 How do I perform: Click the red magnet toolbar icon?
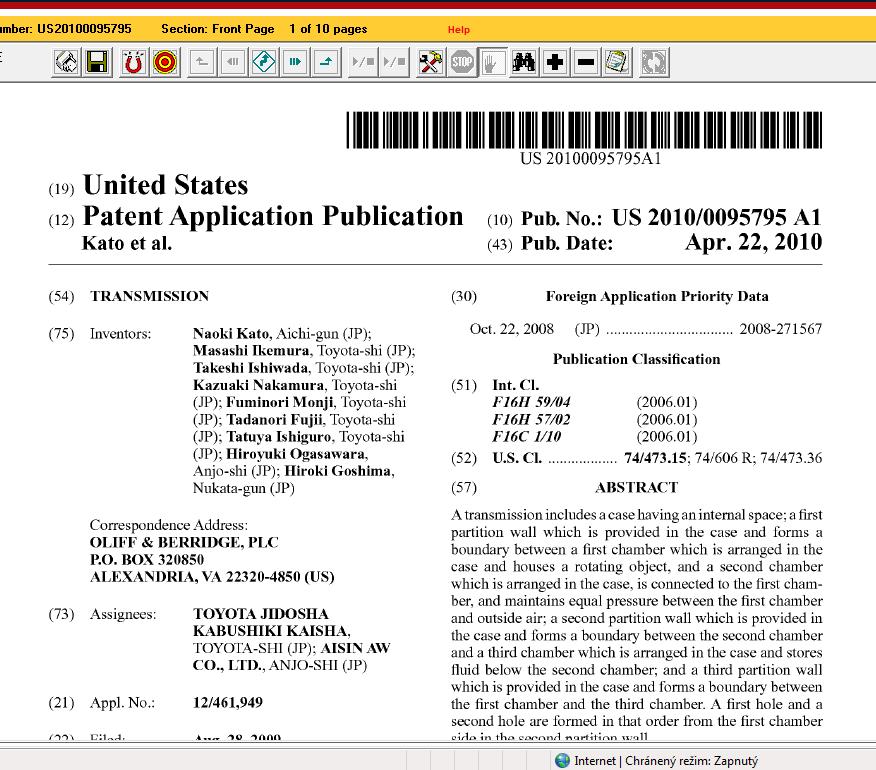(x=134, y=62)
